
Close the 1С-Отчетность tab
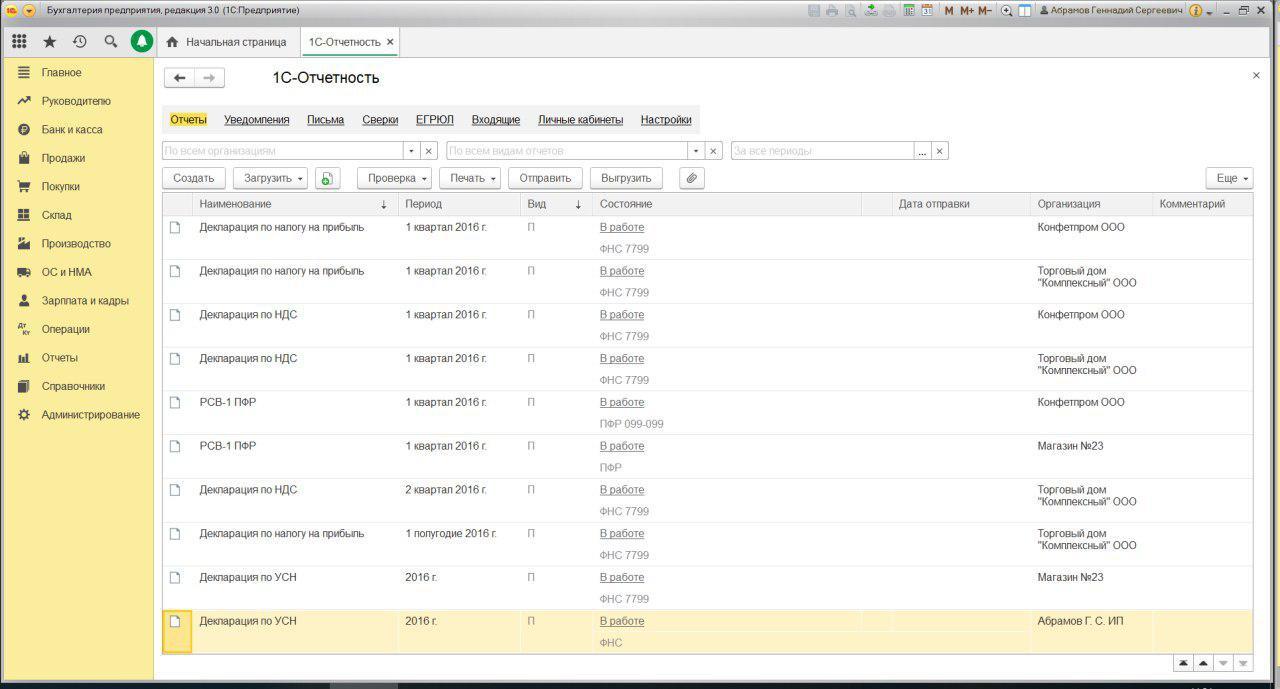(390, 42)
